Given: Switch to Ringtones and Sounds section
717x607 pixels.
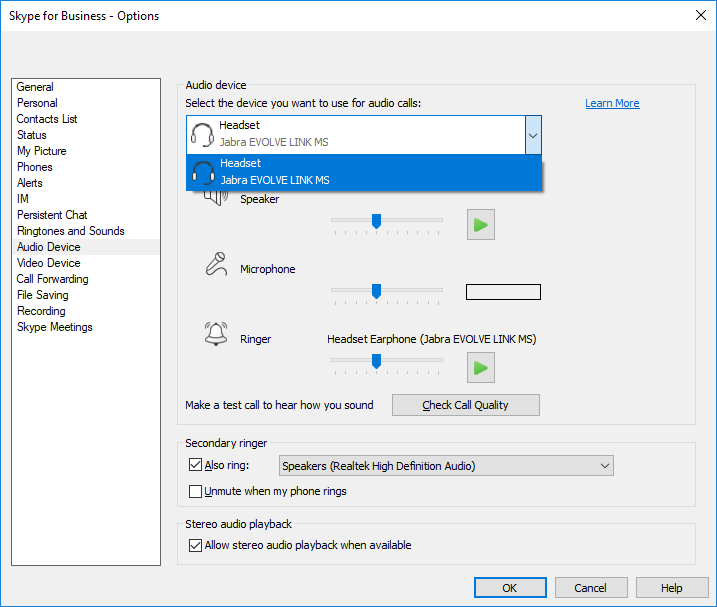Looking at the screenshot, I should pyautogui.click(x=70, y=231).
